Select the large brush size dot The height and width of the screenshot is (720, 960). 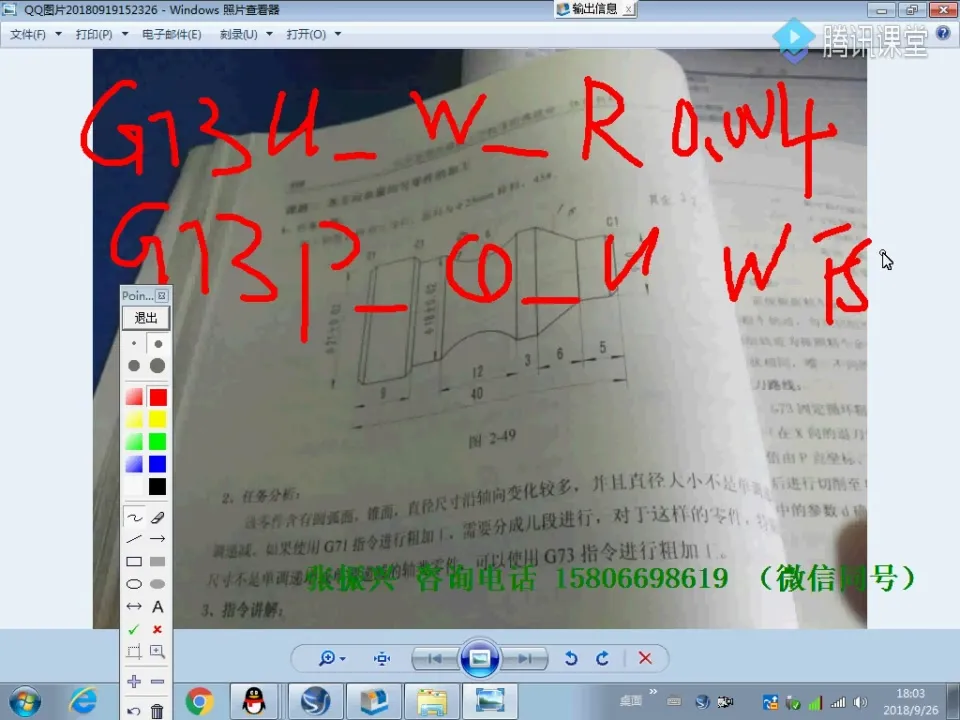tap(158, 366)
